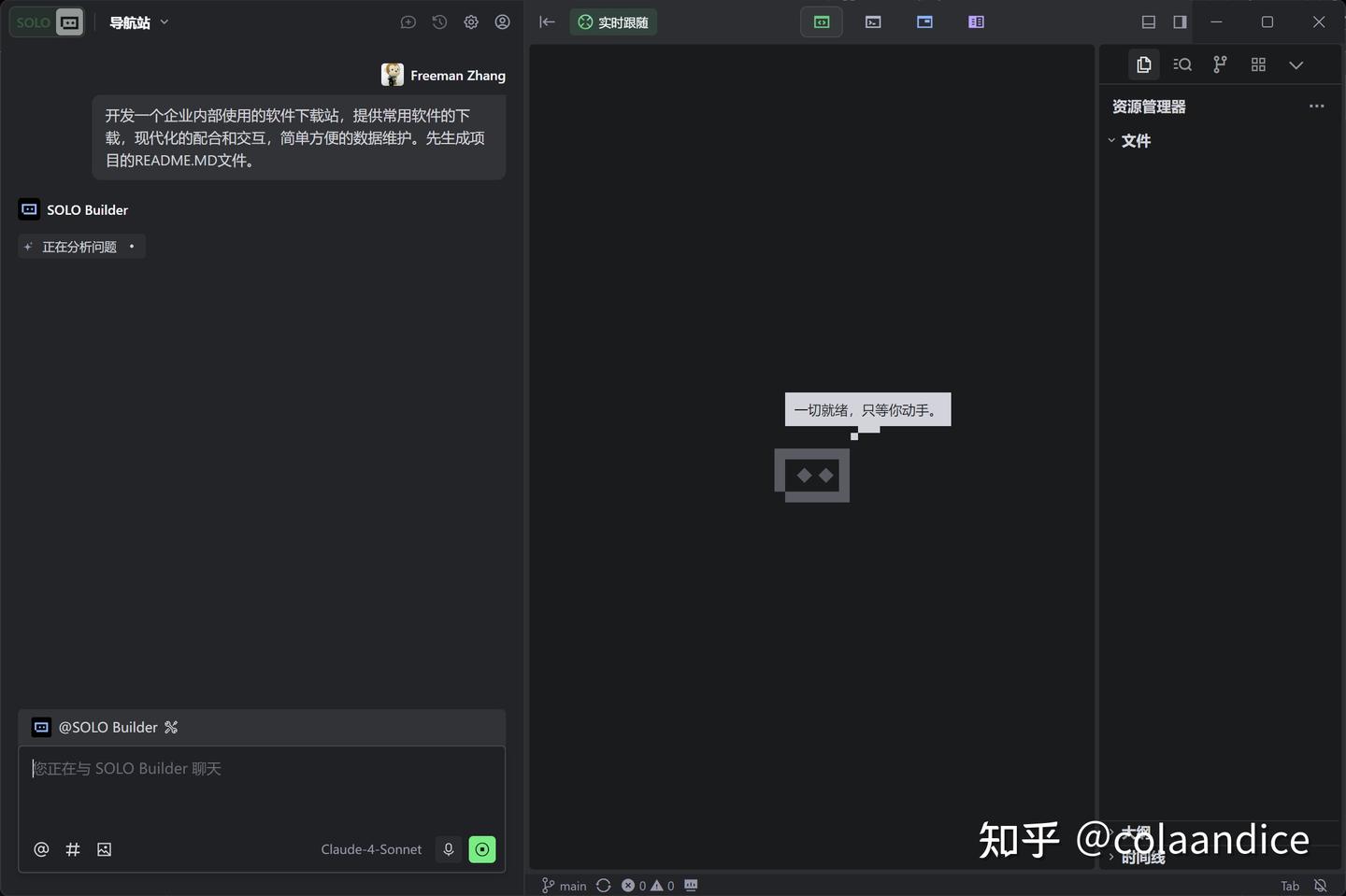Screen dimensions: 1346x896
Task: Open the Claude-4-Sonnet model selector
Action: [371, 849]
